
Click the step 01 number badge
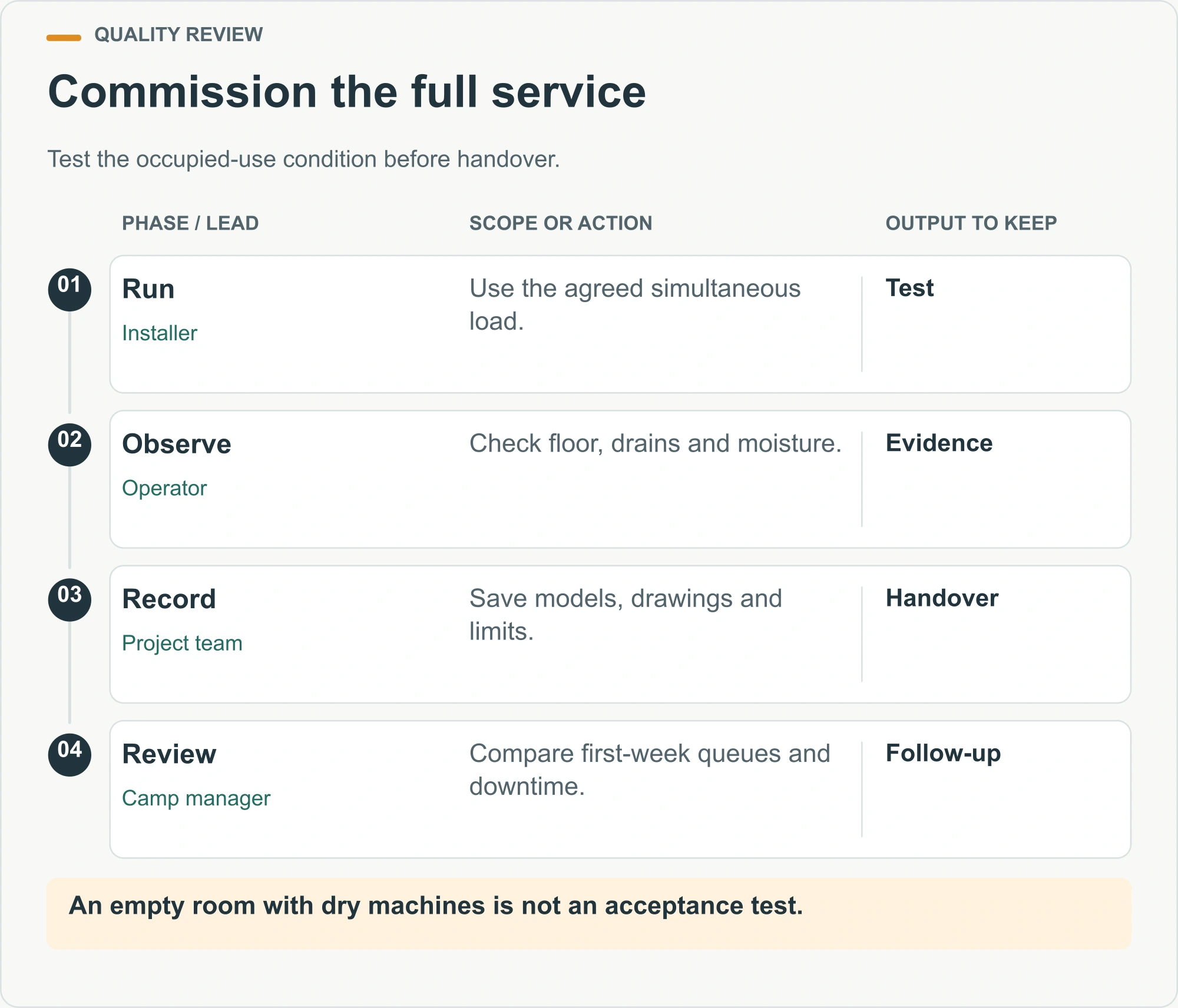pyautogui.click(x=70, y=290)
